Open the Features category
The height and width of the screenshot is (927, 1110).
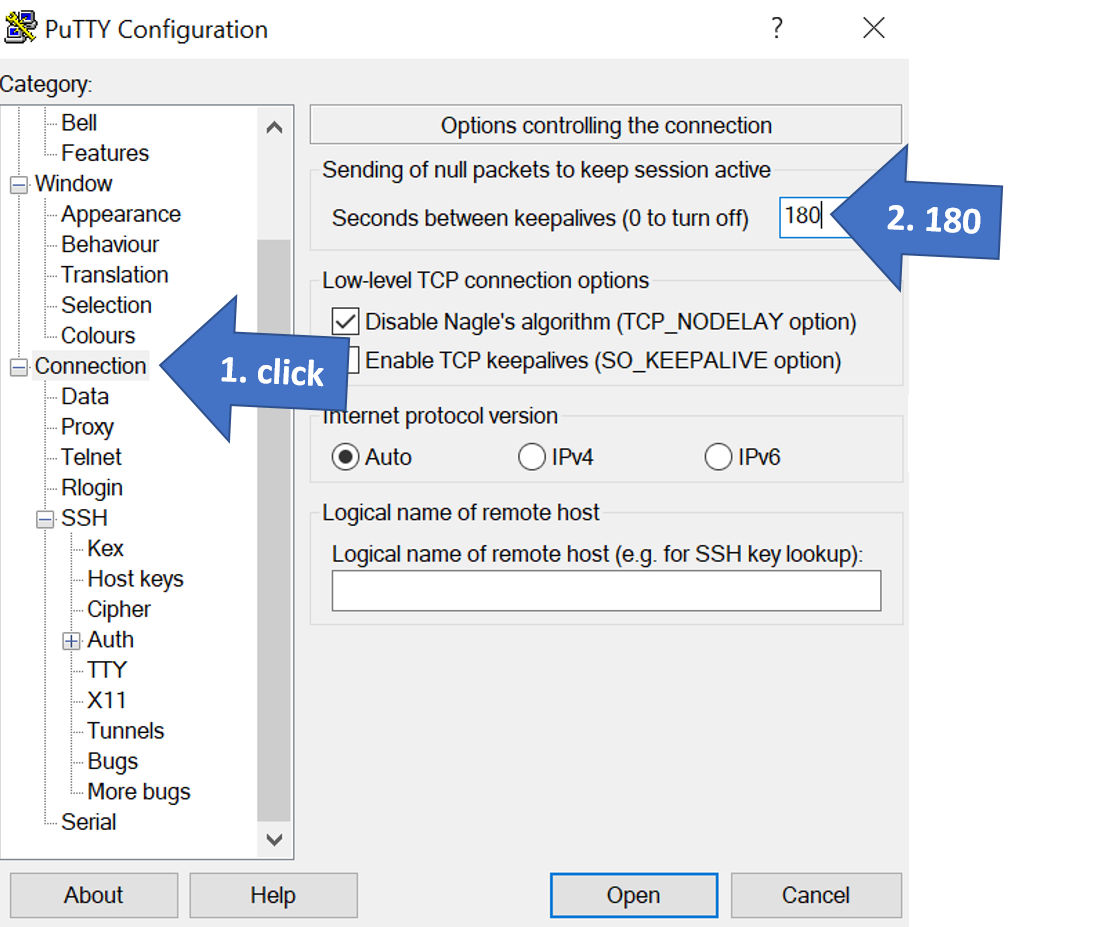[x=105, y=153]
